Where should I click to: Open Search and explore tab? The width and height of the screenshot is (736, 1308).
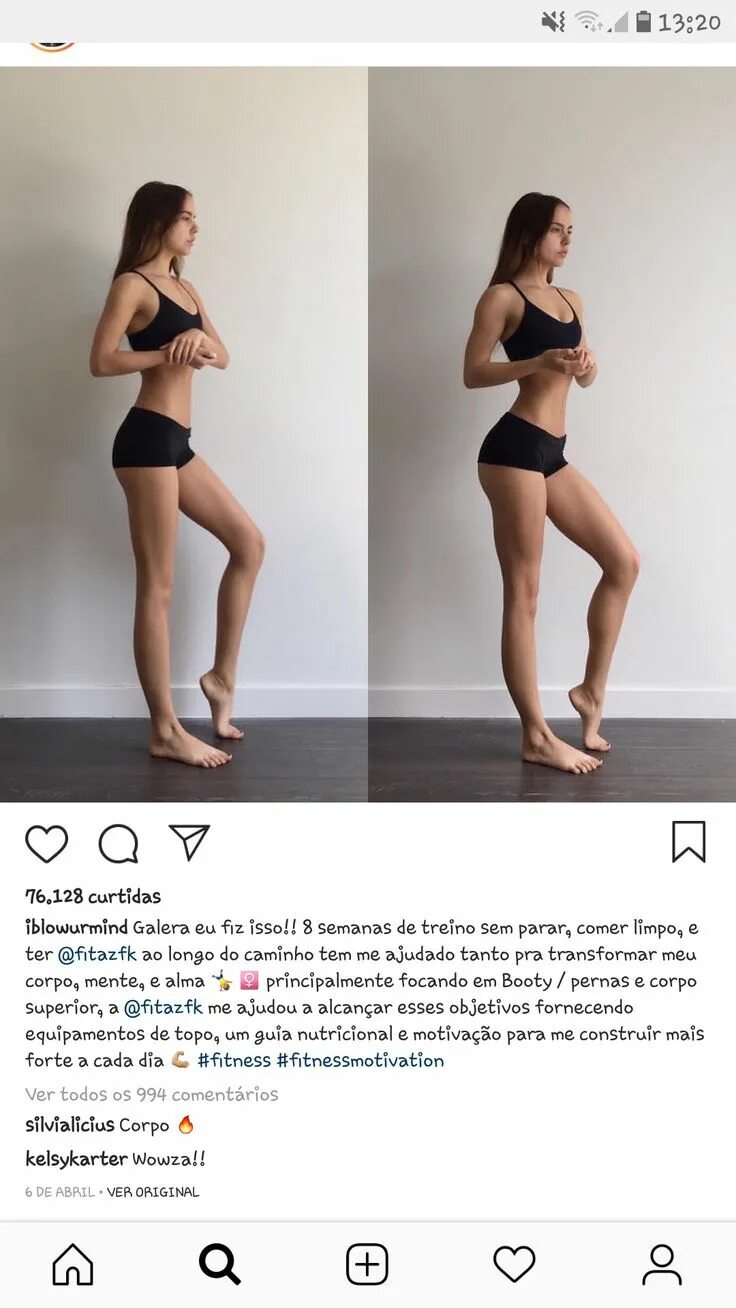click(220, 1265)
